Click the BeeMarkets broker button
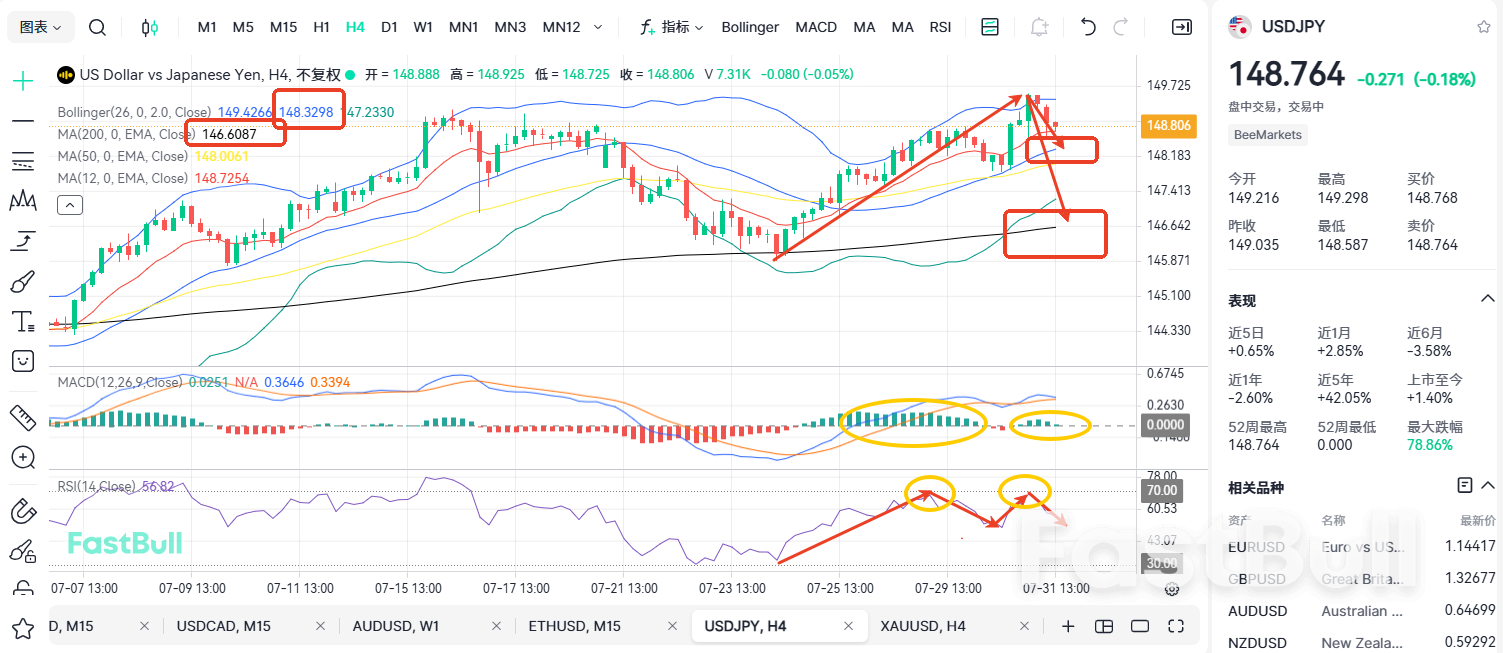Image resolution: width=1503 pixels, height=653 pixels. [1267, 134]
